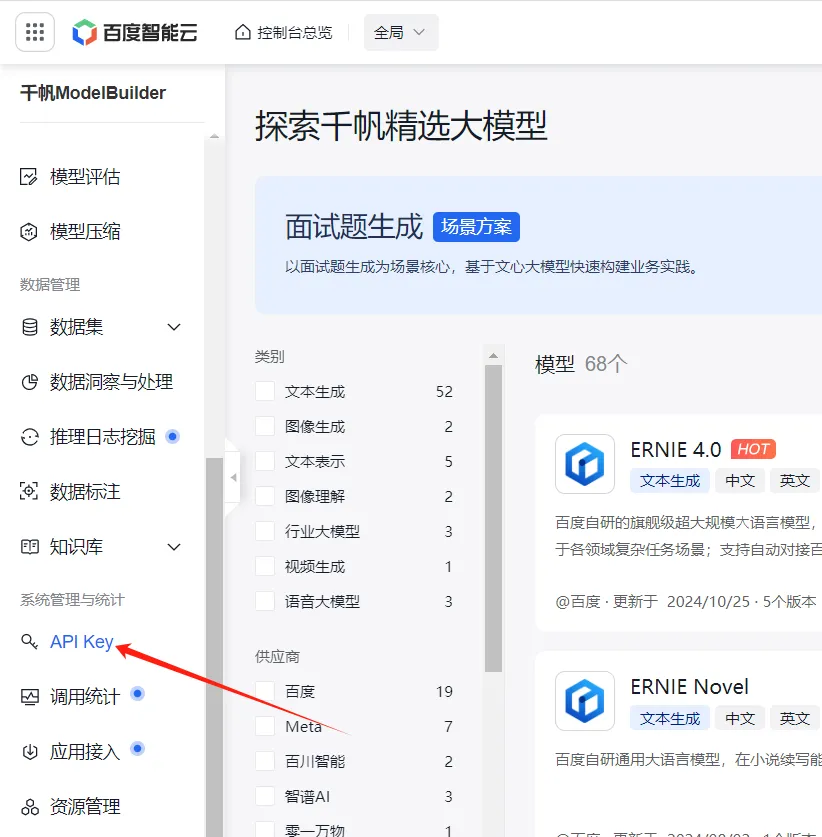Check the 语音大模型 category checkbox
The height and width of the screenshot is (837, 822).
pyautogui.click(x=265, y=601)
